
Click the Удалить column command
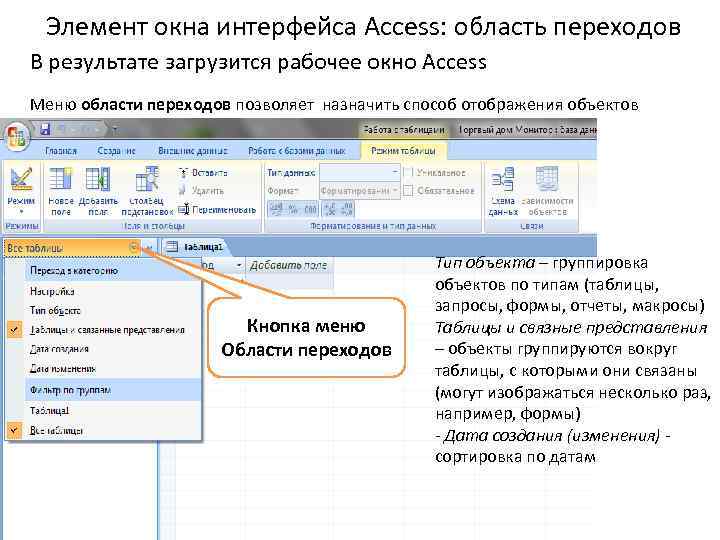click(201, 191)
